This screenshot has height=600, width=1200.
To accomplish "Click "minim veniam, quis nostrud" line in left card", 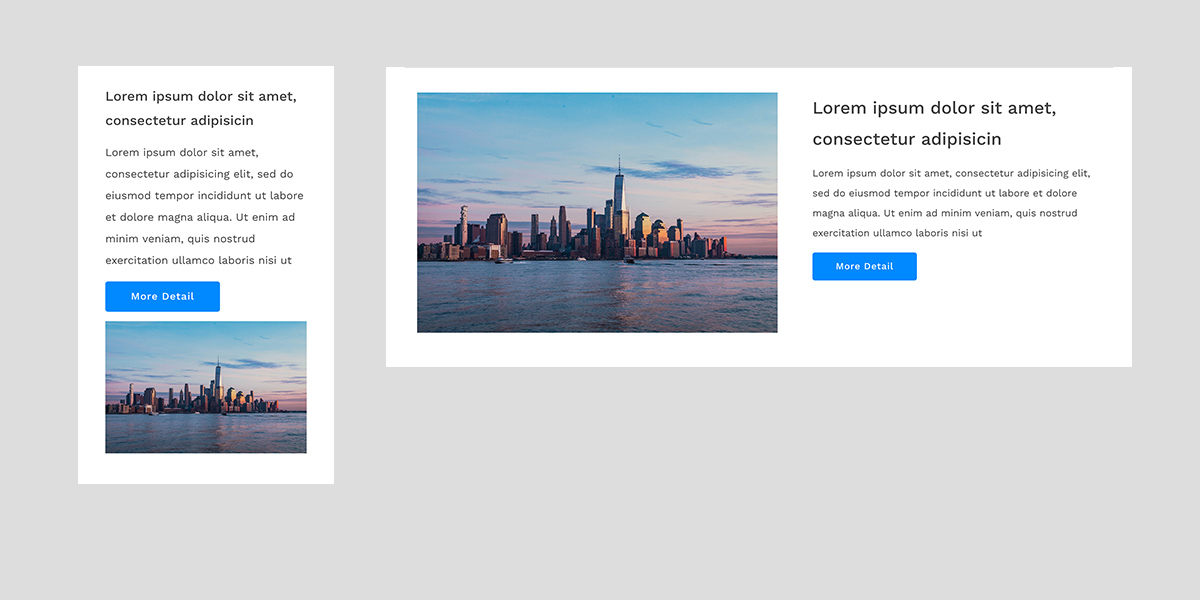I will 180,239.
